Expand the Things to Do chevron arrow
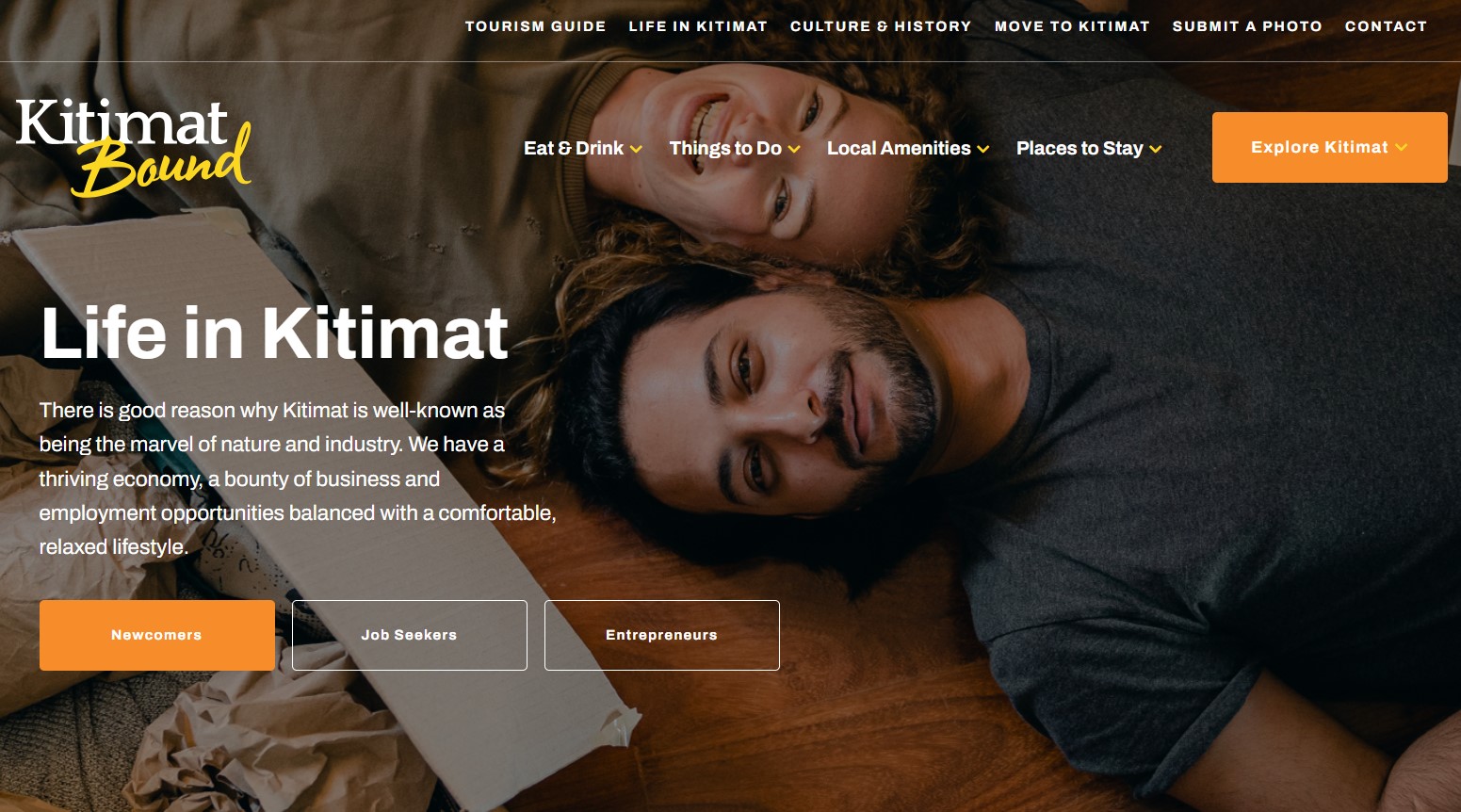 click(794, 149)
